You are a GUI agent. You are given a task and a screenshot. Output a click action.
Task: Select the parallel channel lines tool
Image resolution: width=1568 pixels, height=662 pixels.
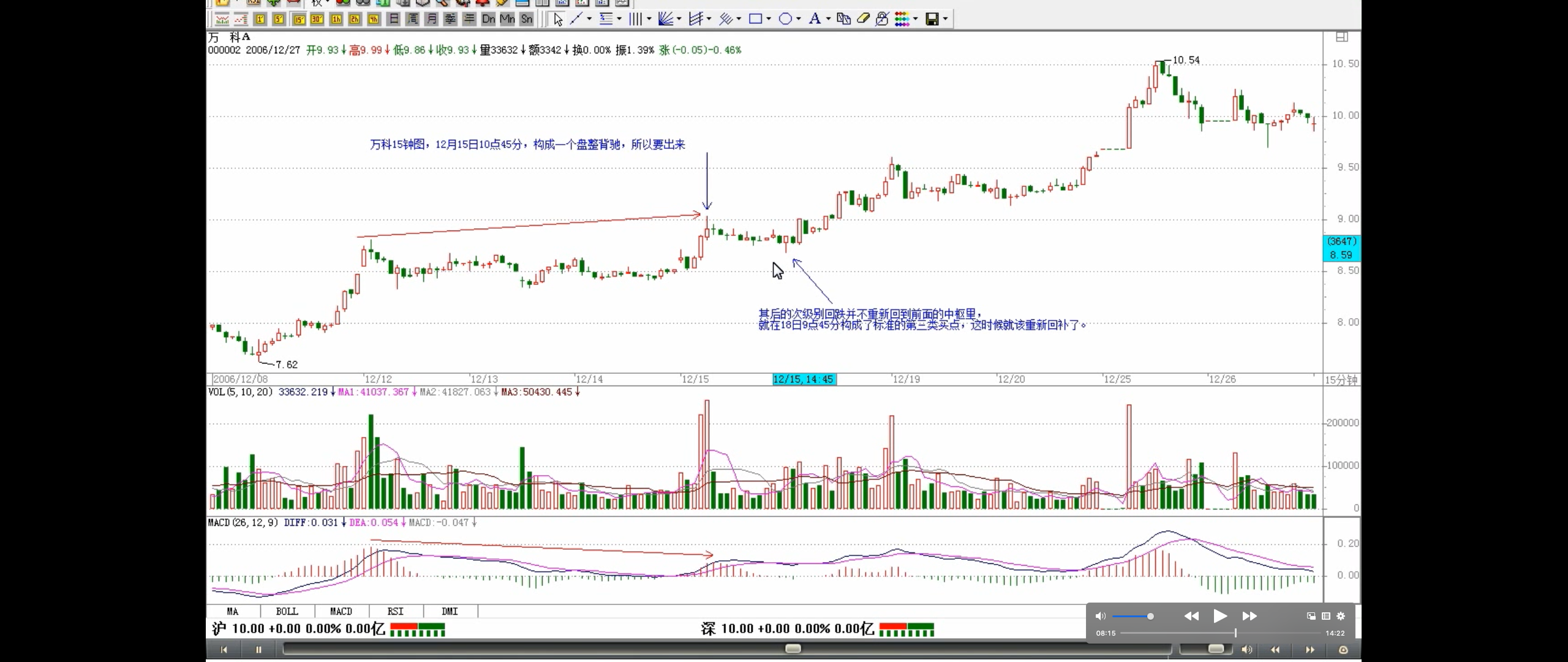coord(696,19)
